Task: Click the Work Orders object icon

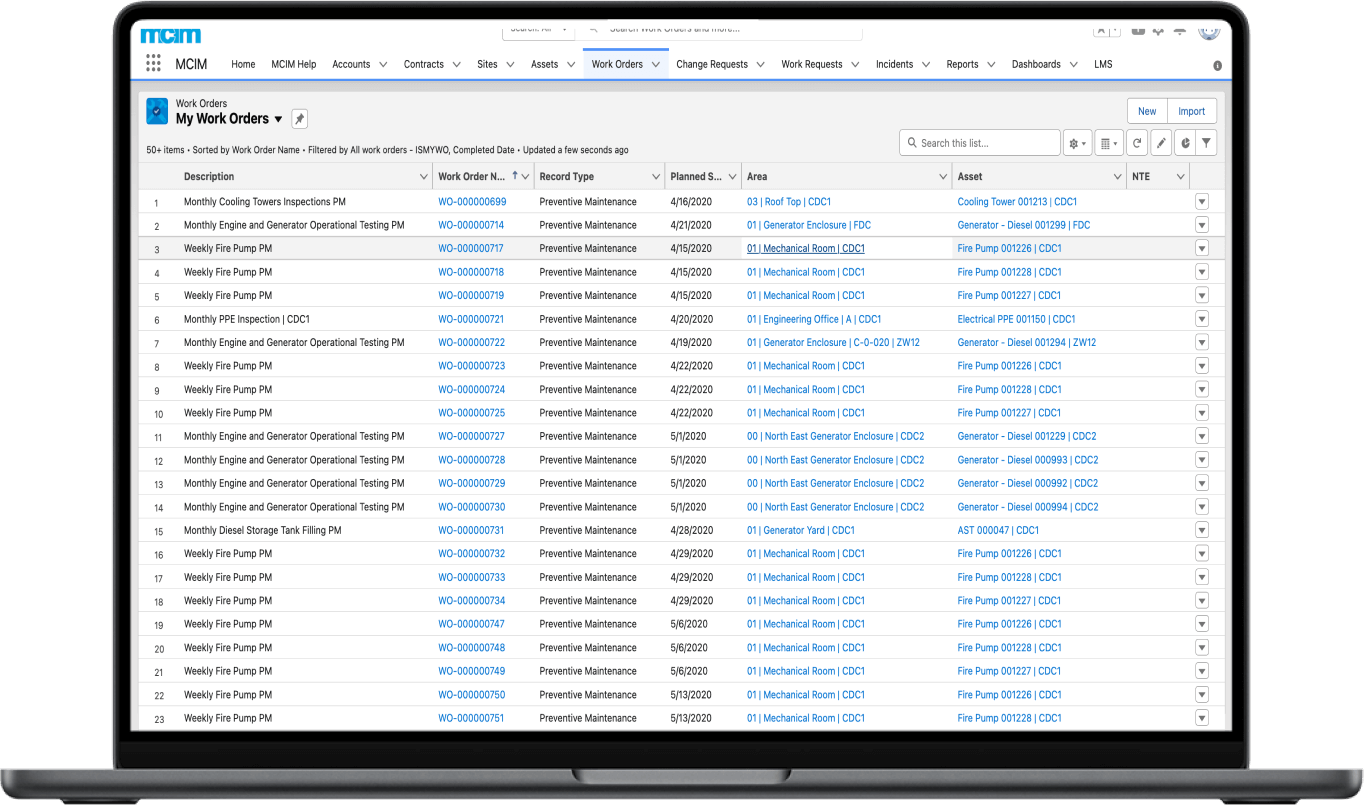Action: 157,111
